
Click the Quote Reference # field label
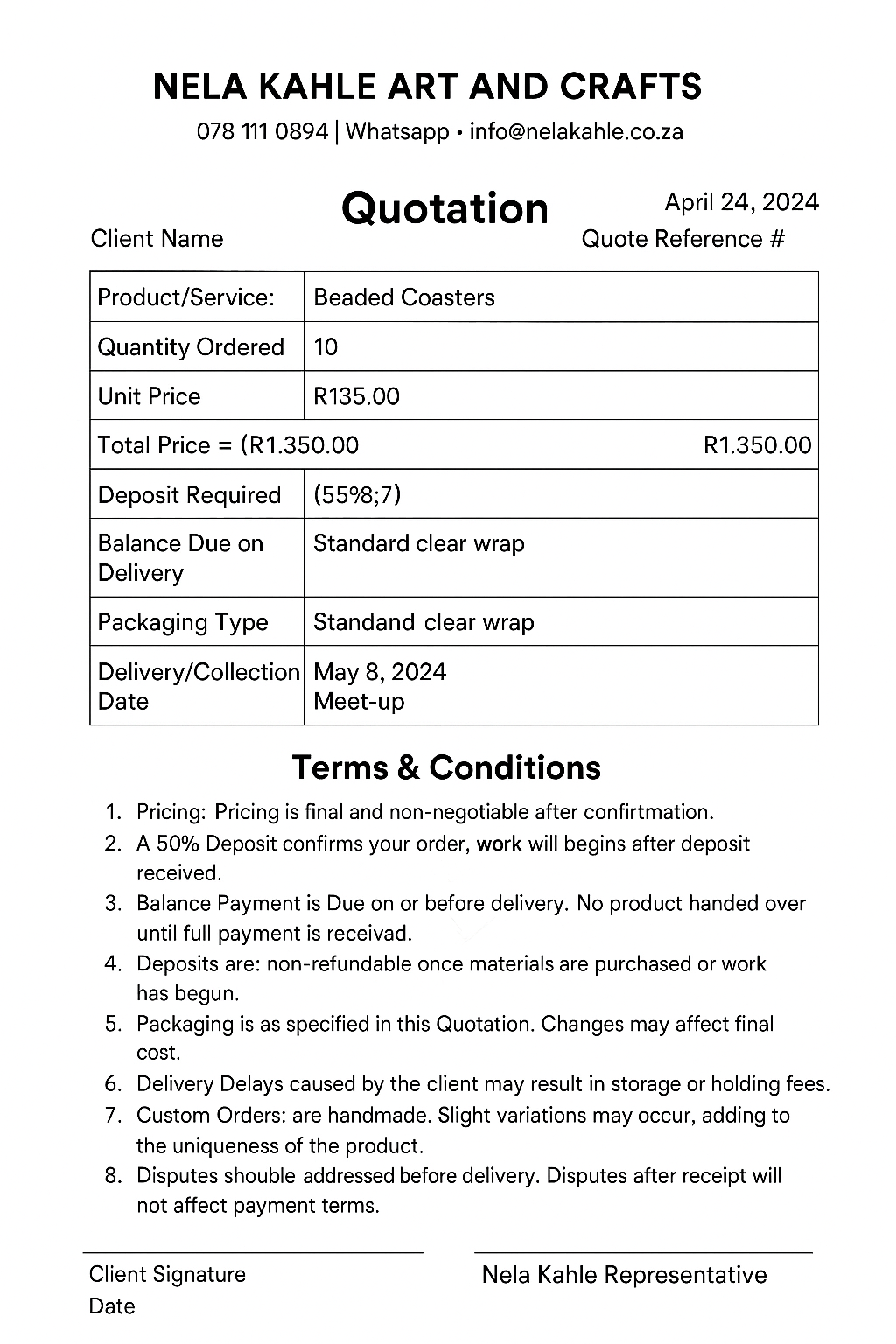(682, 239)
